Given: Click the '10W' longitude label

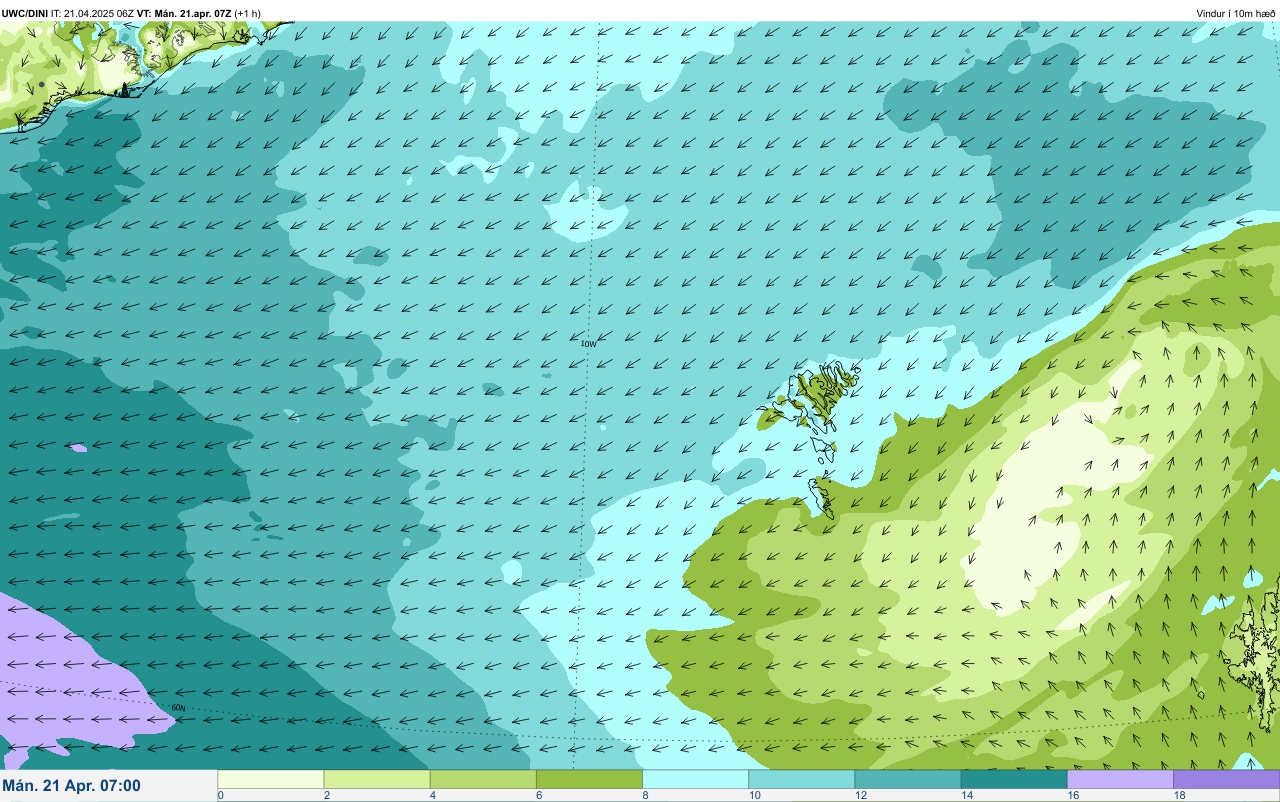Looking at the screenshot, I should click(x=588, y=344).
